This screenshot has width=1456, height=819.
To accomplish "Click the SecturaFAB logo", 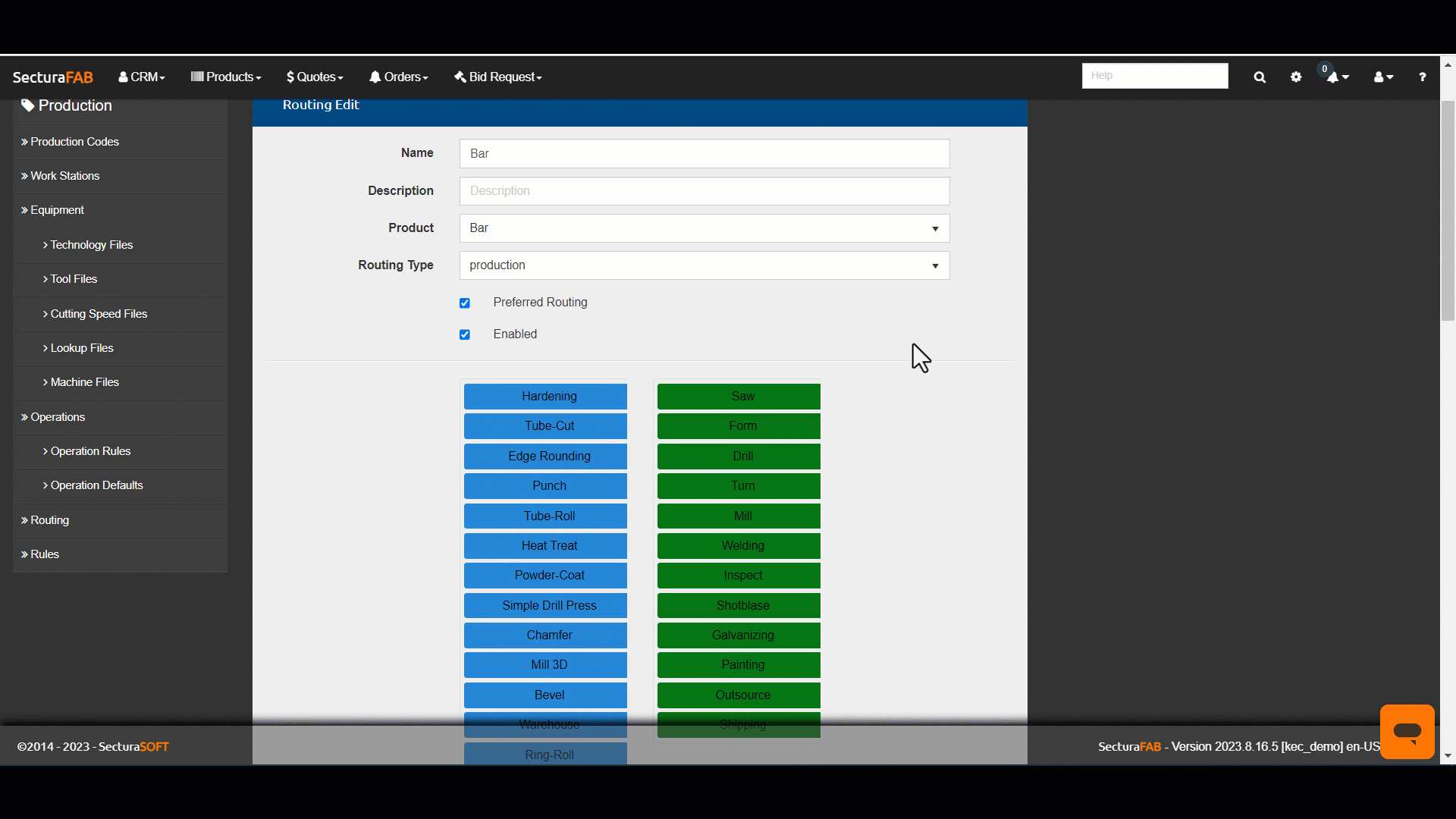I will tap(52, 77).
